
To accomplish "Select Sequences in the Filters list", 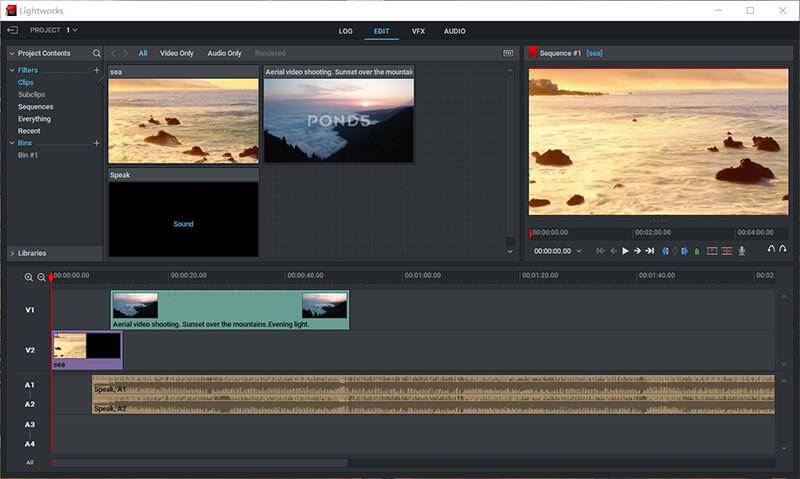I will (x=36, y=106).
